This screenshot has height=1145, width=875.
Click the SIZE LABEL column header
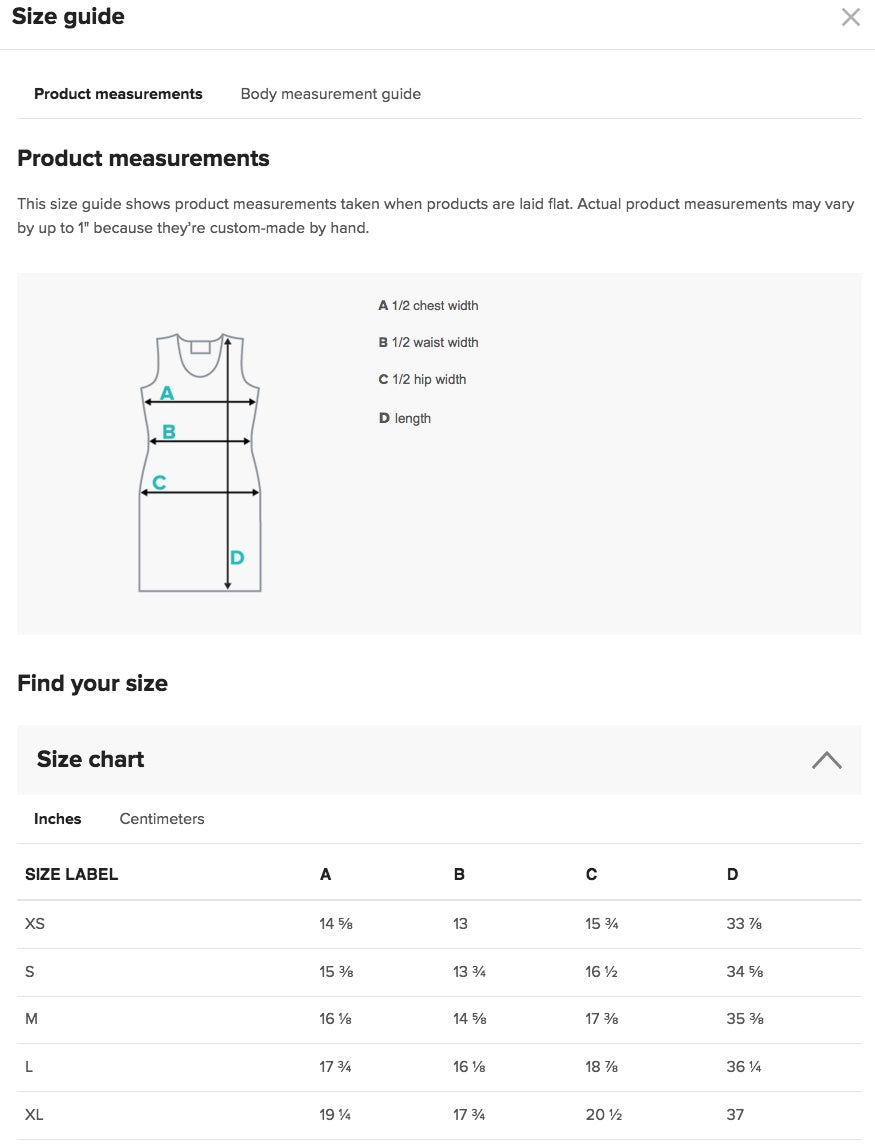click(71, 874)
